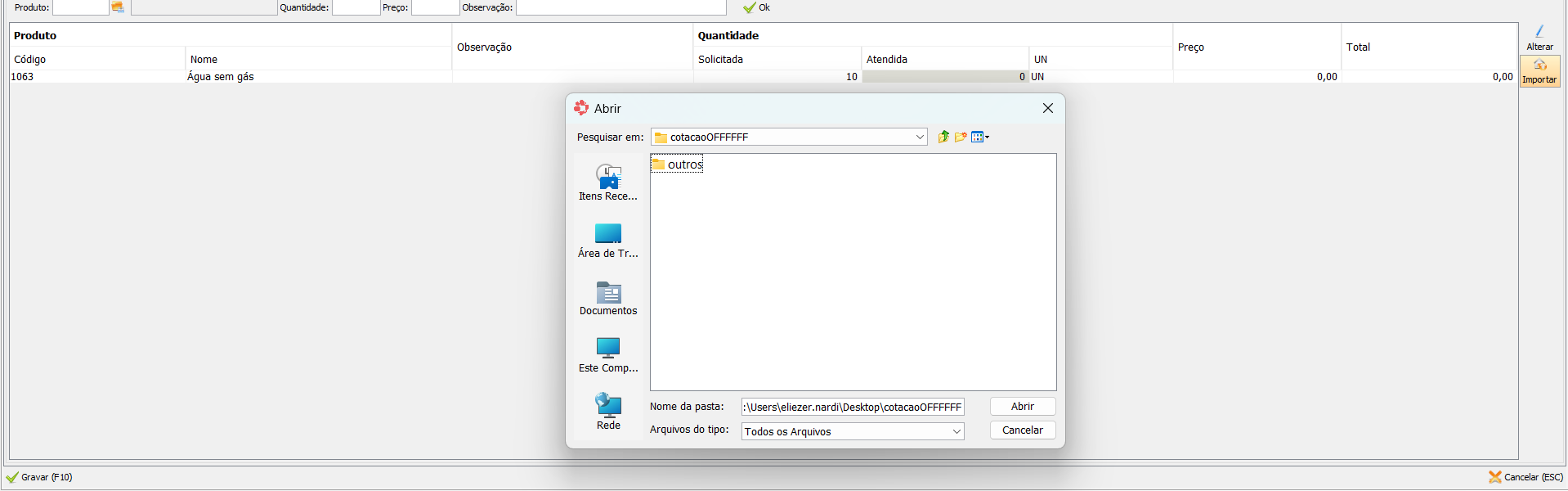Image resolution: width=1568 pixels, height=491 pixels.
Task: Click the Alterar pencil icon
Action: click(x=1539, y=32)
